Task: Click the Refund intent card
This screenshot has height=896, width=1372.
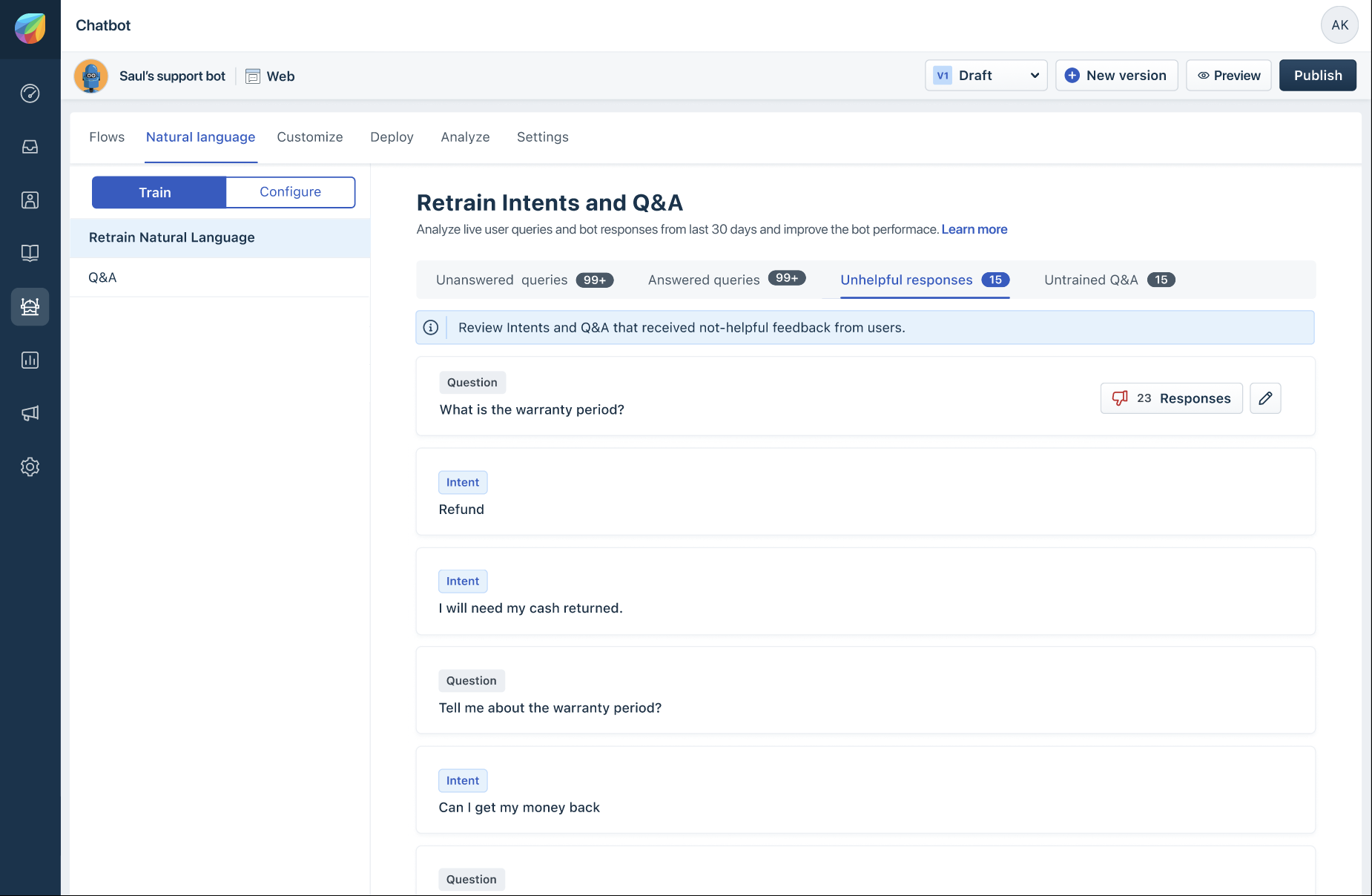Action: point(865,492)
